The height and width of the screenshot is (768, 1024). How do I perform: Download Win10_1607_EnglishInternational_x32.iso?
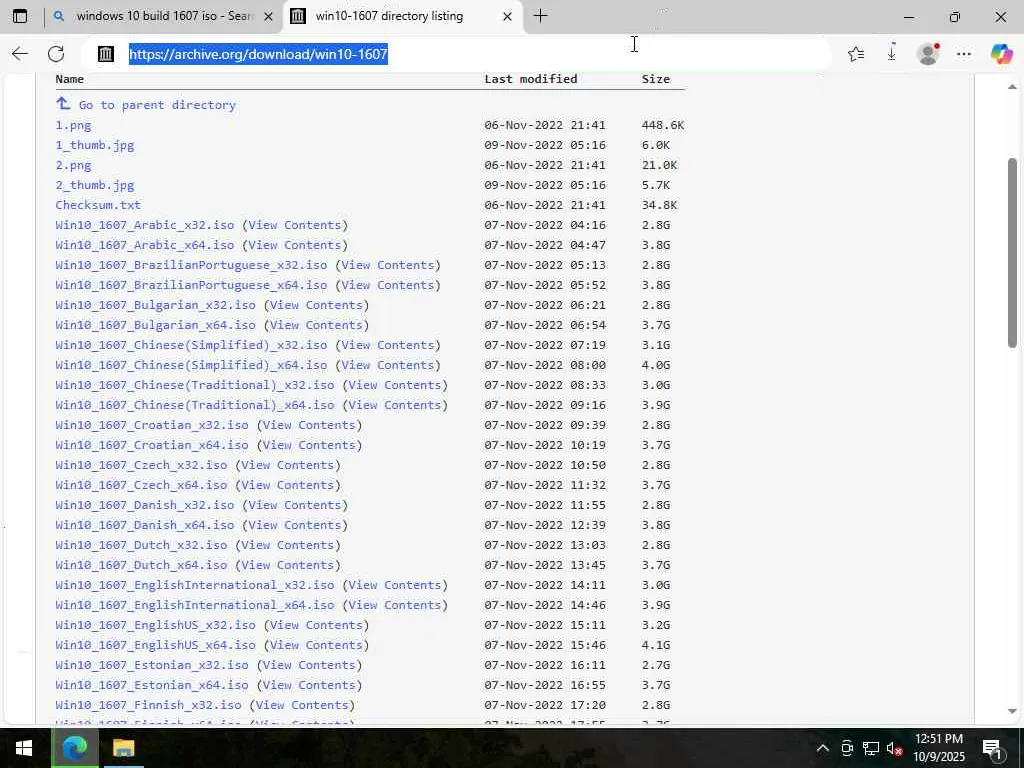(x=195, y=585)
